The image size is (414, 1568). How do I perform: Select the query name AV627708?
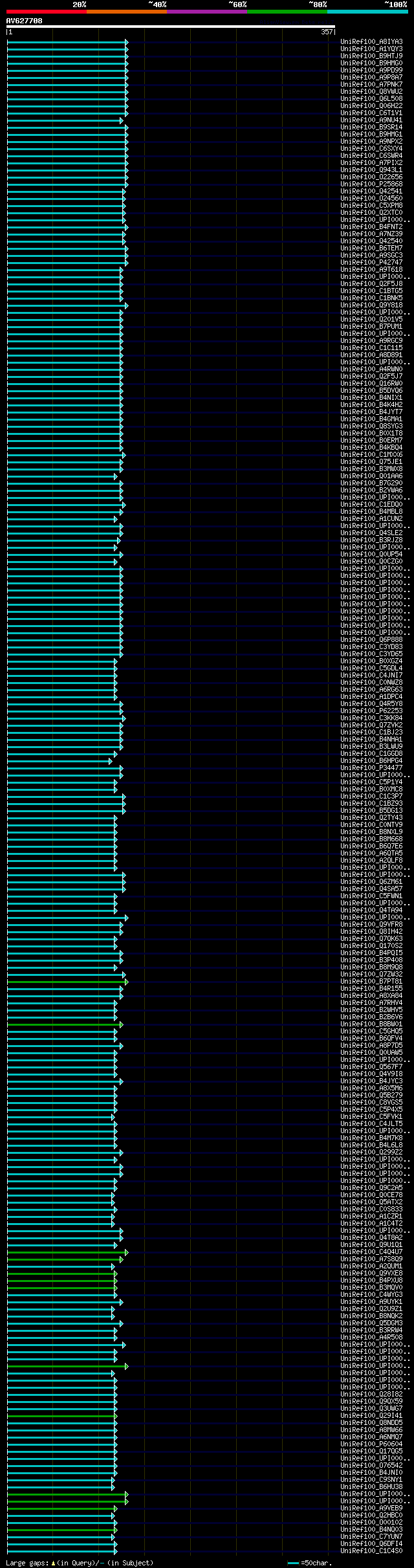click(x=25, y=21)
